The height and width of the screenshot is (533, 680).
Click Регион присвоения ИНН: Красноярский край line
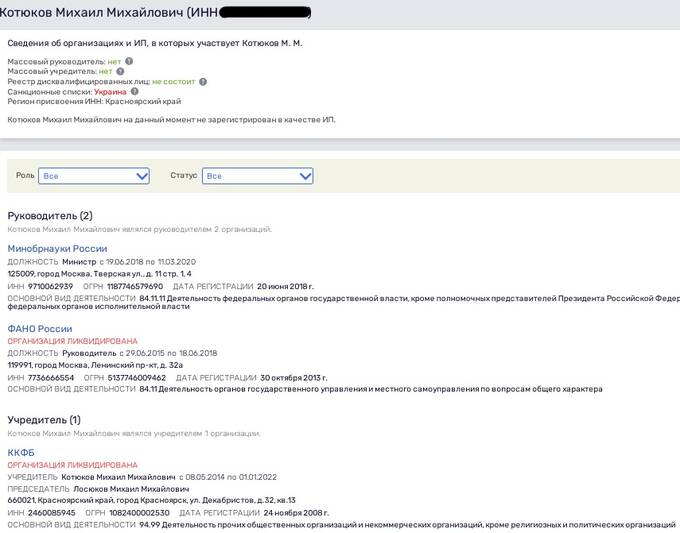[x=94, y=101]
